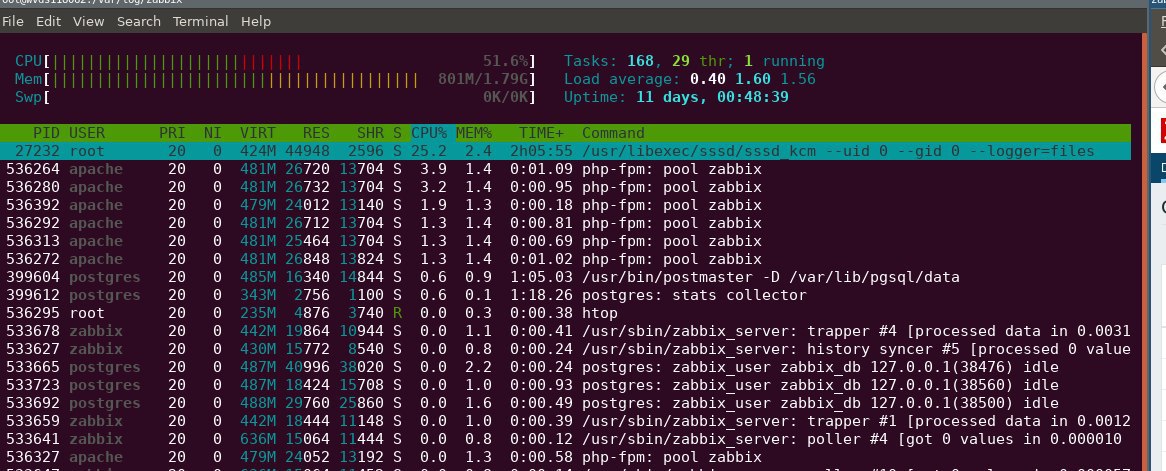Open the Edit menu
The image size is (1166, 471).
48,22
